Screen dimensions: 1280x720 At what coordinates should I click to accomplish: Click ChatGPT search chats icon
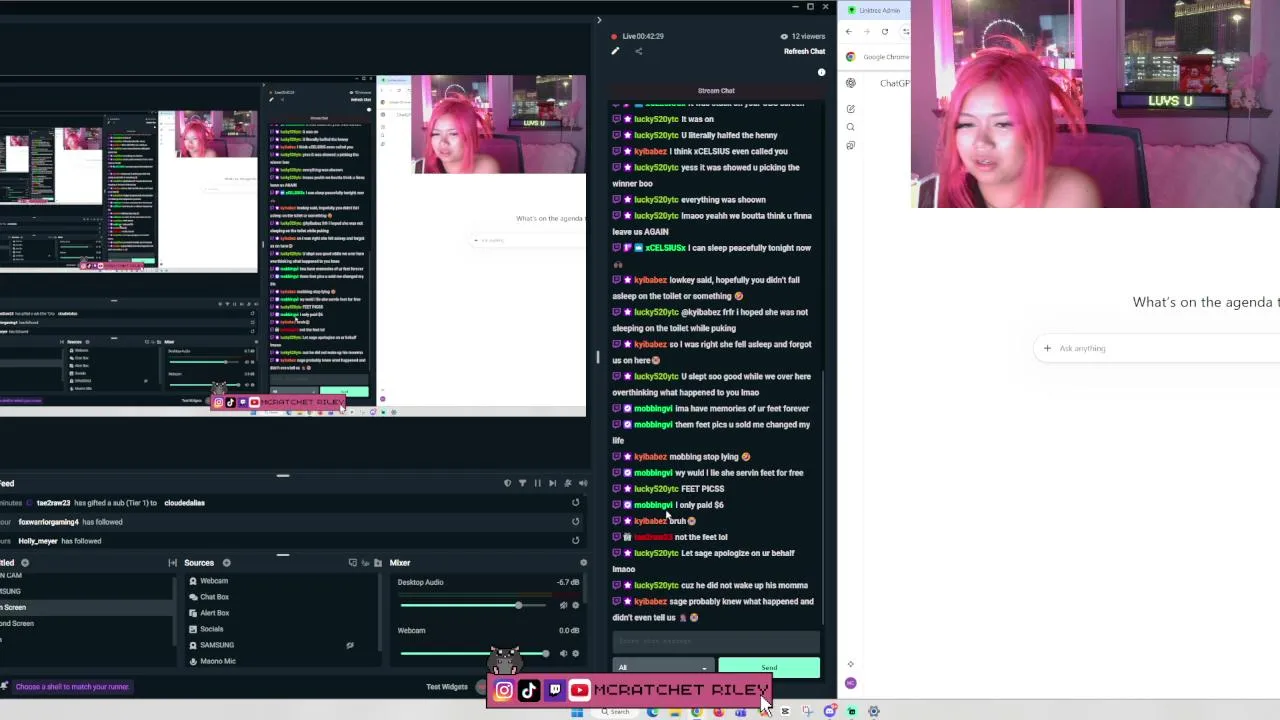(x=851, y=127)
